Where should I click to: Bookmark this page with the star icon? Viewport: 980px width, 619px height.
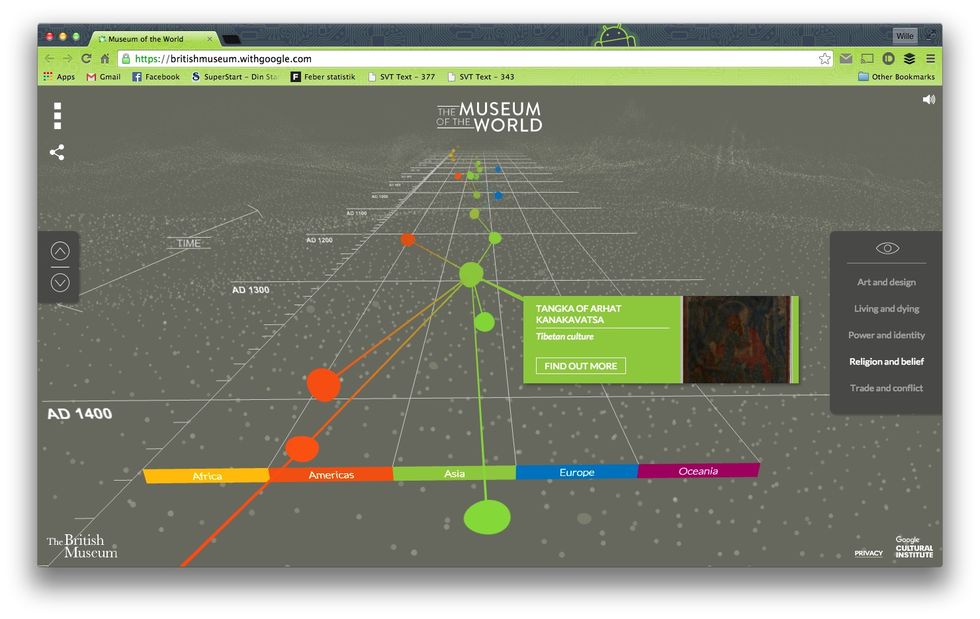[x=824, y=59]
